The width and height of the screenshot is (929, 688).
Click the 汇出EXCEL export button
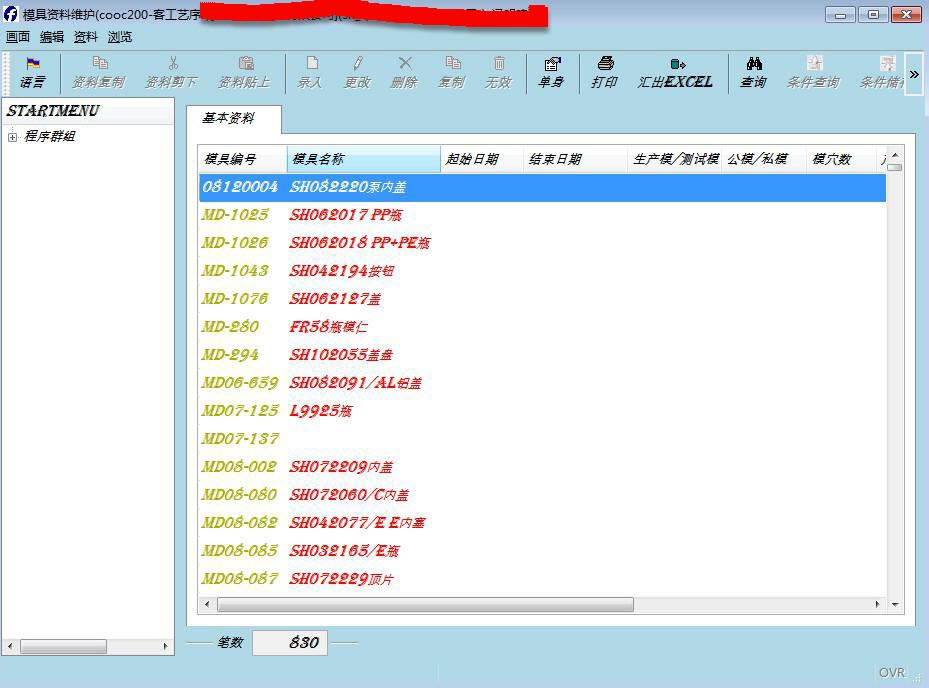click(x=676, y=72)
